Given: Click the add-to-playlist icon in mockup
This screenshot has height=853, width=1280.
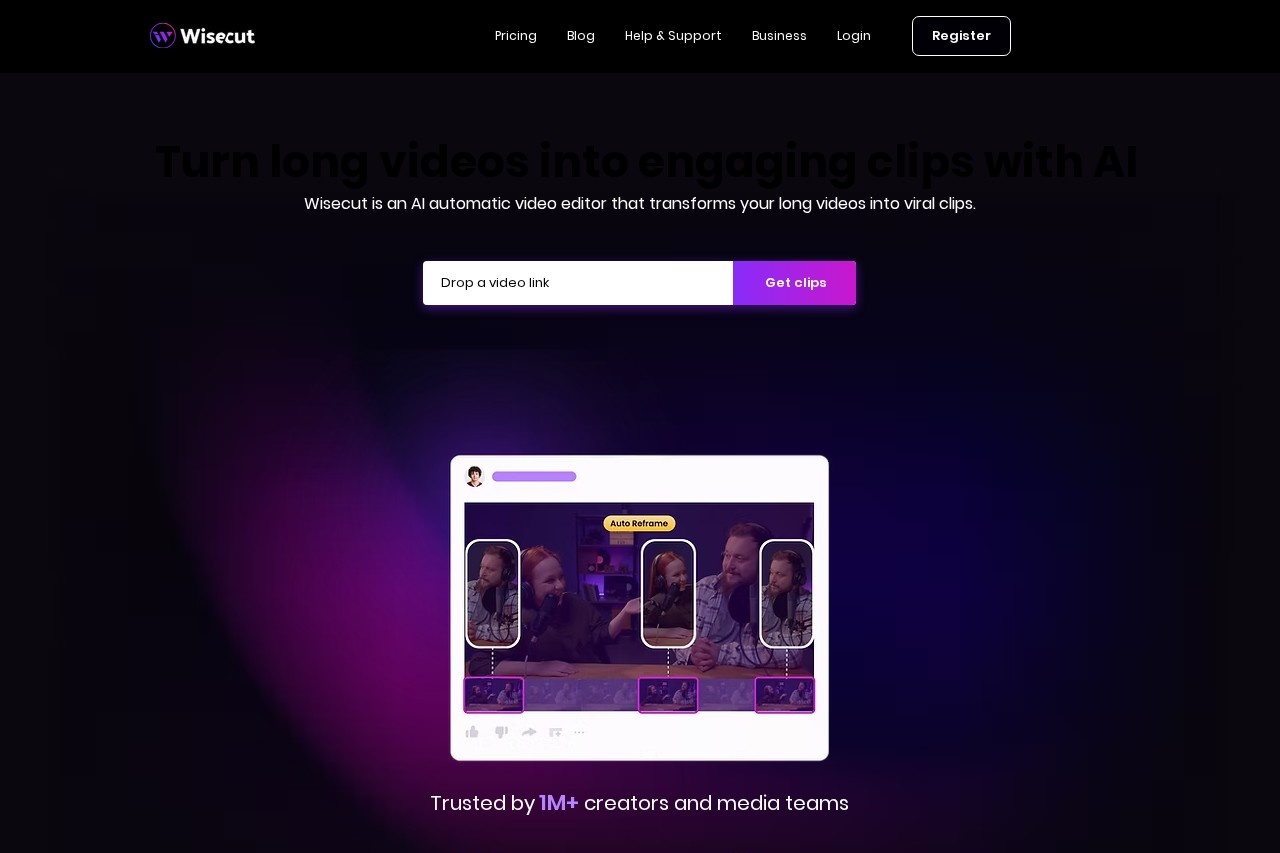Looking at the screenshot, I should click(x=556, y=733).
